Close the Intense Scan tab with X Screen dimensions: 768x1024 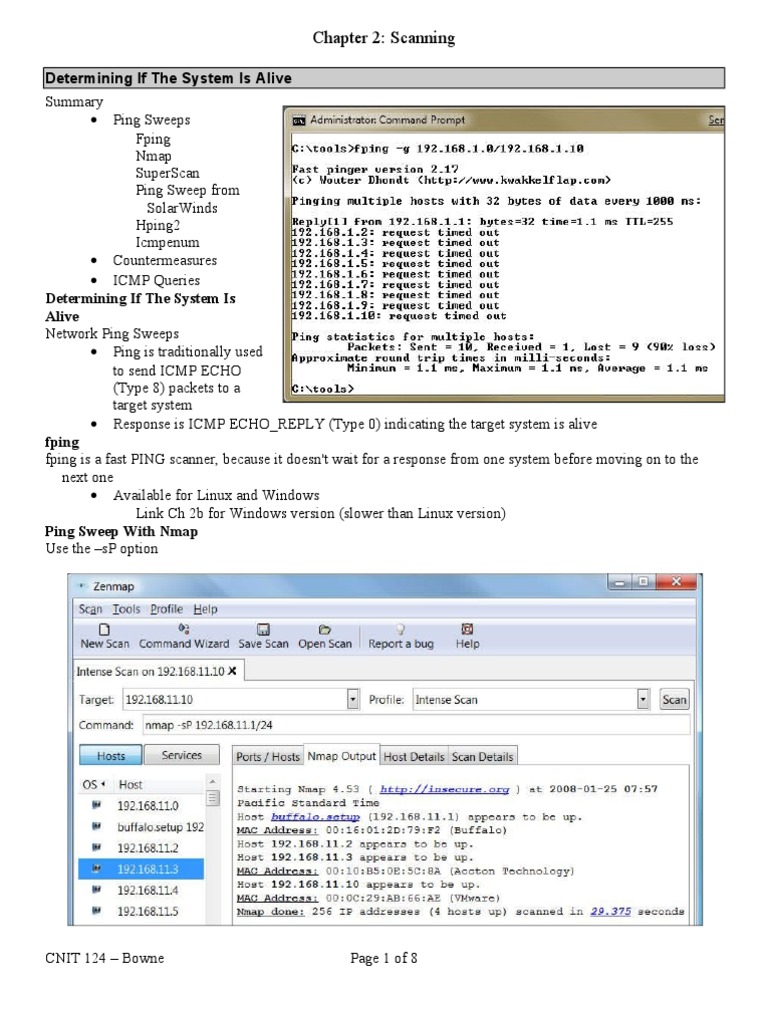[233, 671]
